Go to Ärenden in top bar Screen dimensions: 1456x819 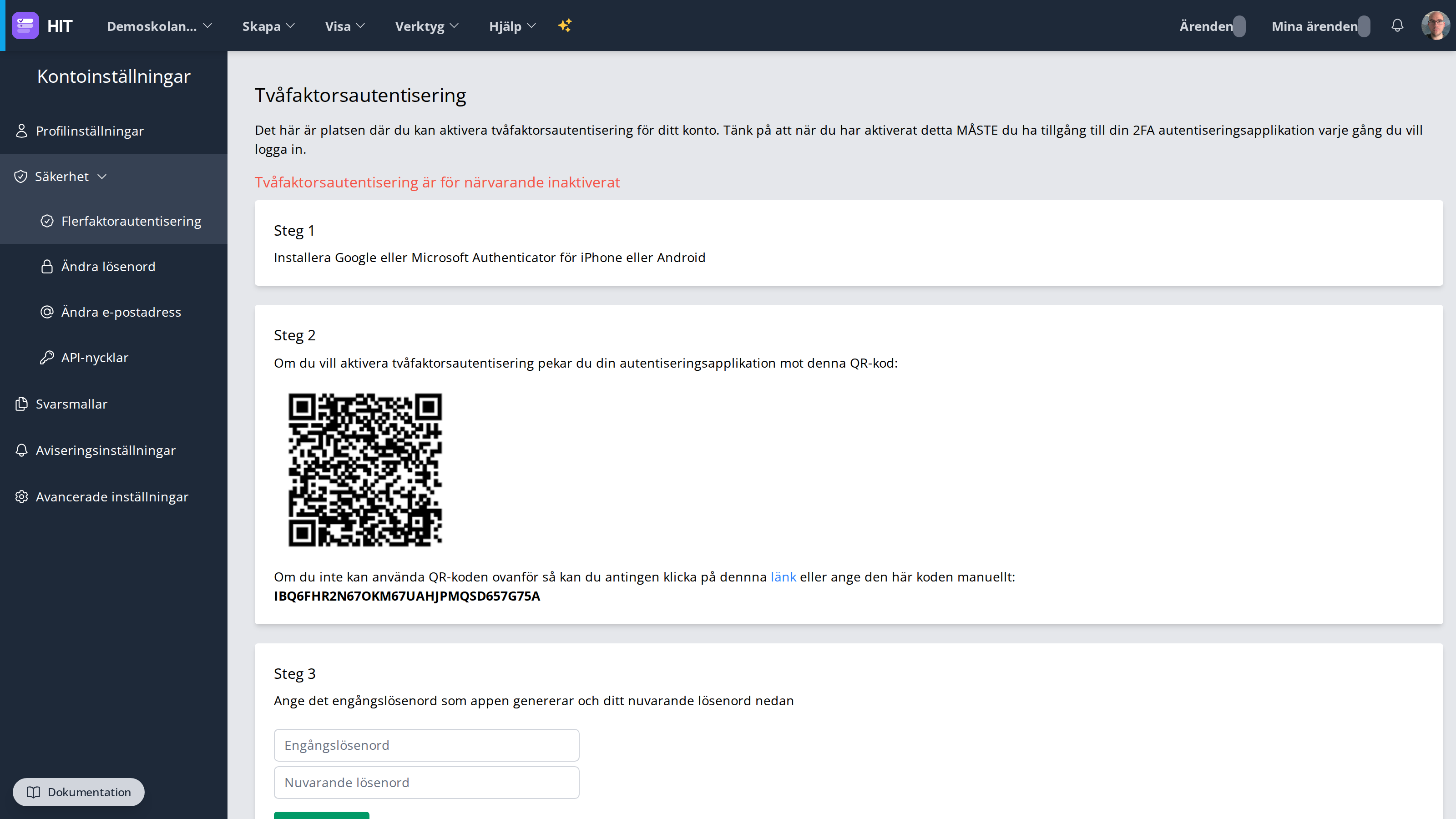1206,26
